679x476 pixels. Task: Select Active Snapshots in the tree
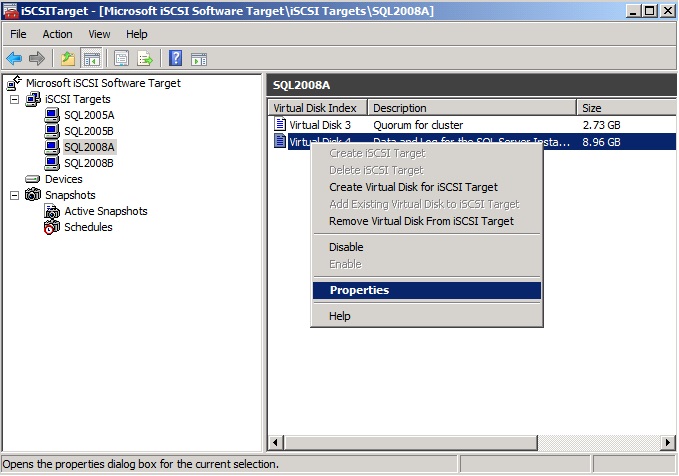click(x=106, y=211)
